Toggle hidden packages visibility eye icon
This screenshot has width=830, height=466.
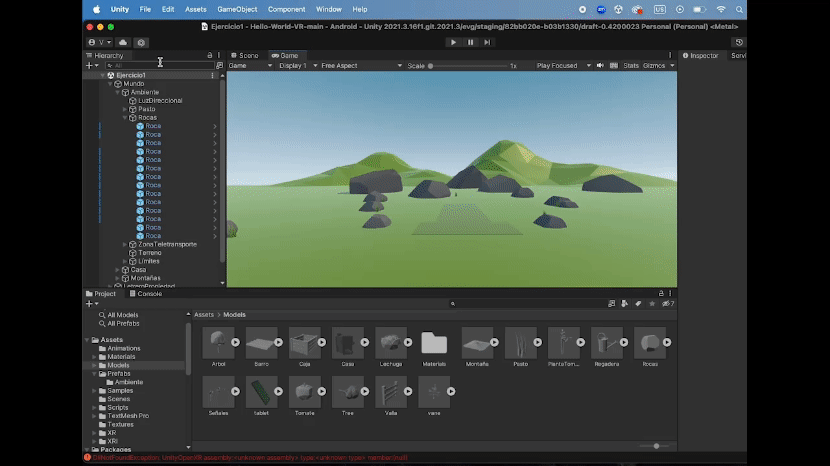click(668, 304)
